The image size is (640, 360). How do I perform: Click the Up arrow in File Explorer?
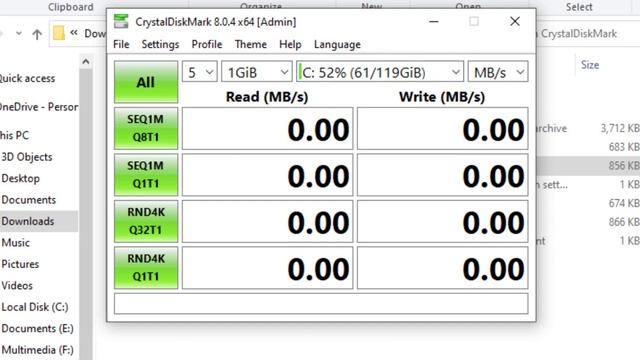37,34
